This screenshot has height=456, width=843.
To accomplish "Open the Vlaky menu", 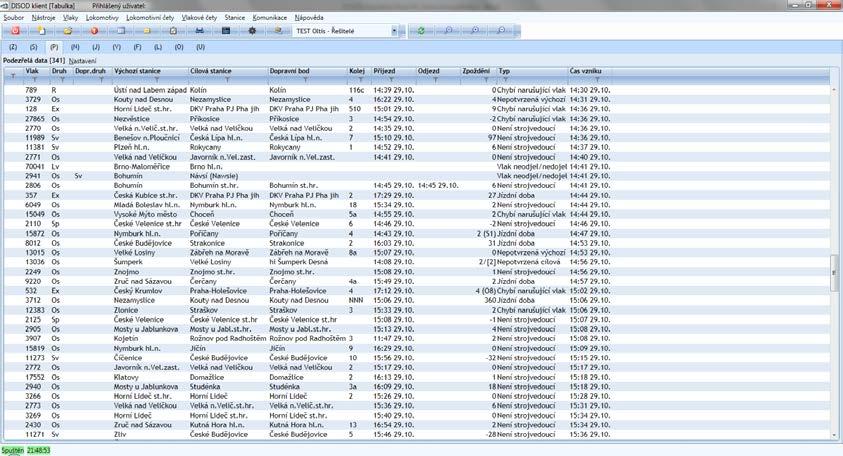I will click(70, 18).
